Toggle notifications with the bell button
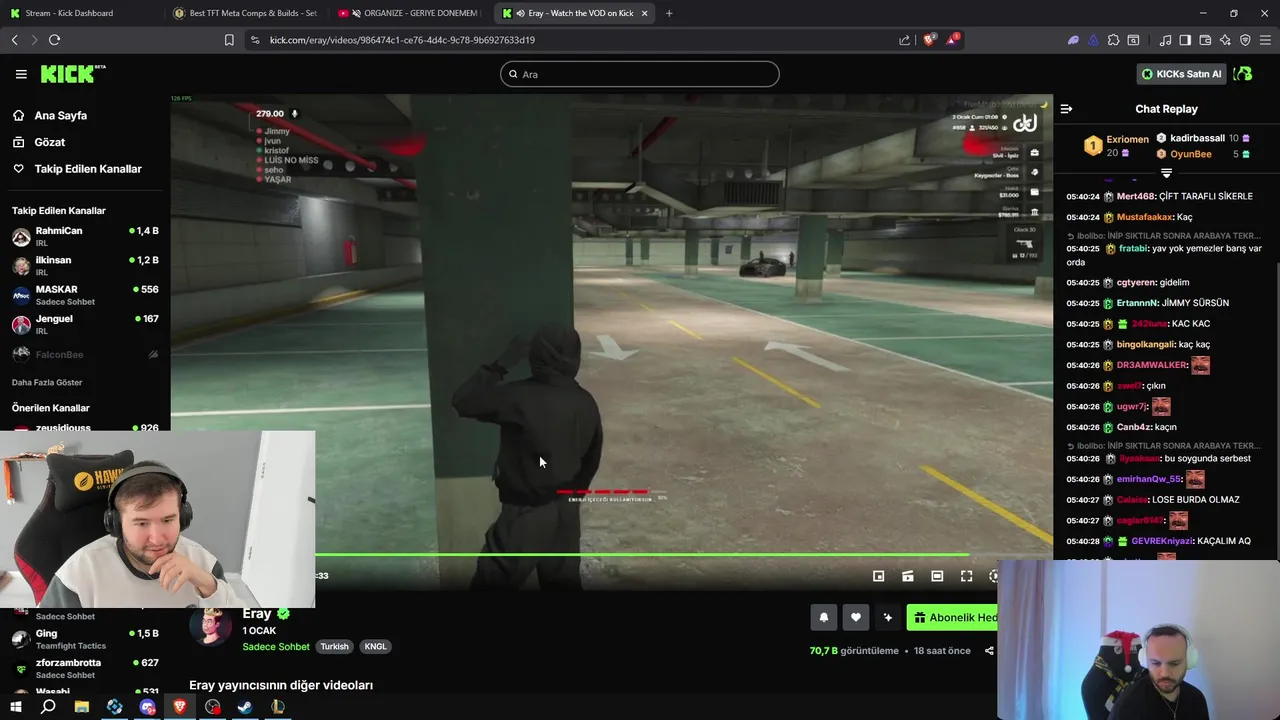 (823, 618)
